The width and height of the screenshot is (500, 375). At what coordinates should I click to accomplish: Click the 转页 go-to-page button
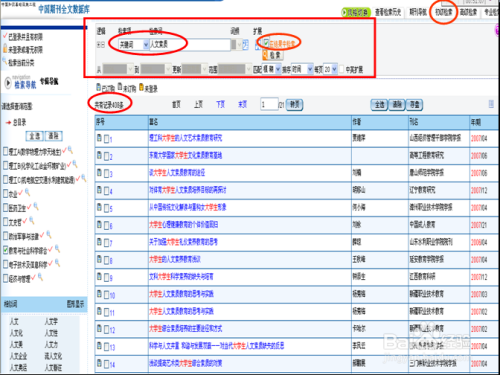click(294, 105)
